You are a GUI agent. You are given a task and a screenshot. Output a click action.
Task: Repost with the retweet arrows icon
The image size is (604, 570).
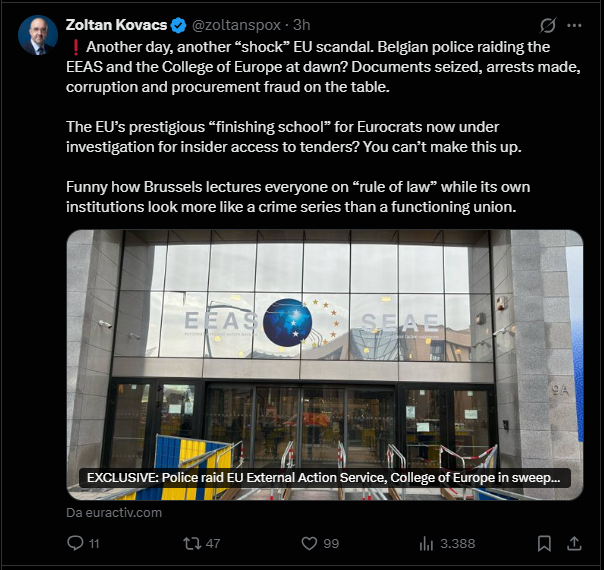[192, 543]
